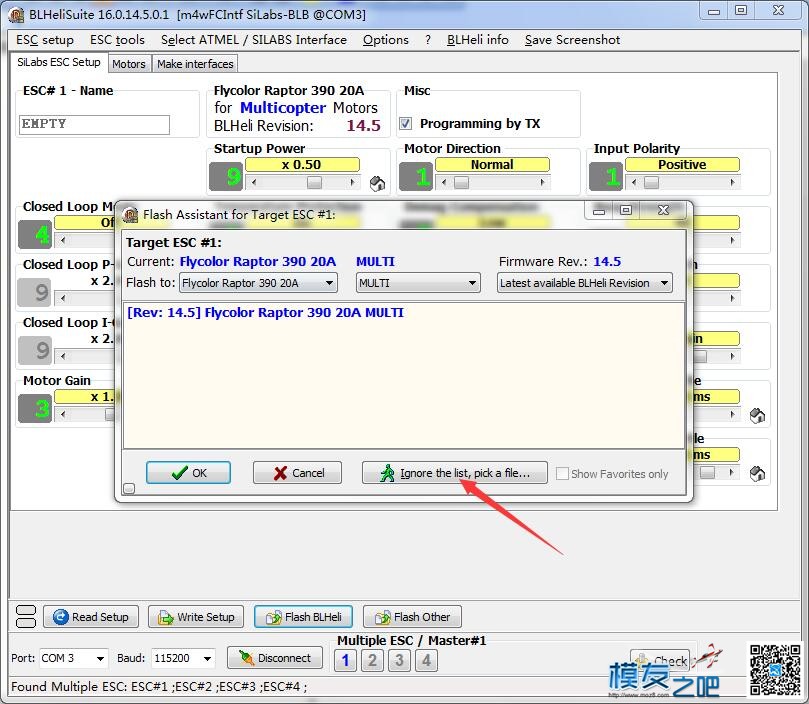
Task: Click the Flash Other button
Action: 412,617
